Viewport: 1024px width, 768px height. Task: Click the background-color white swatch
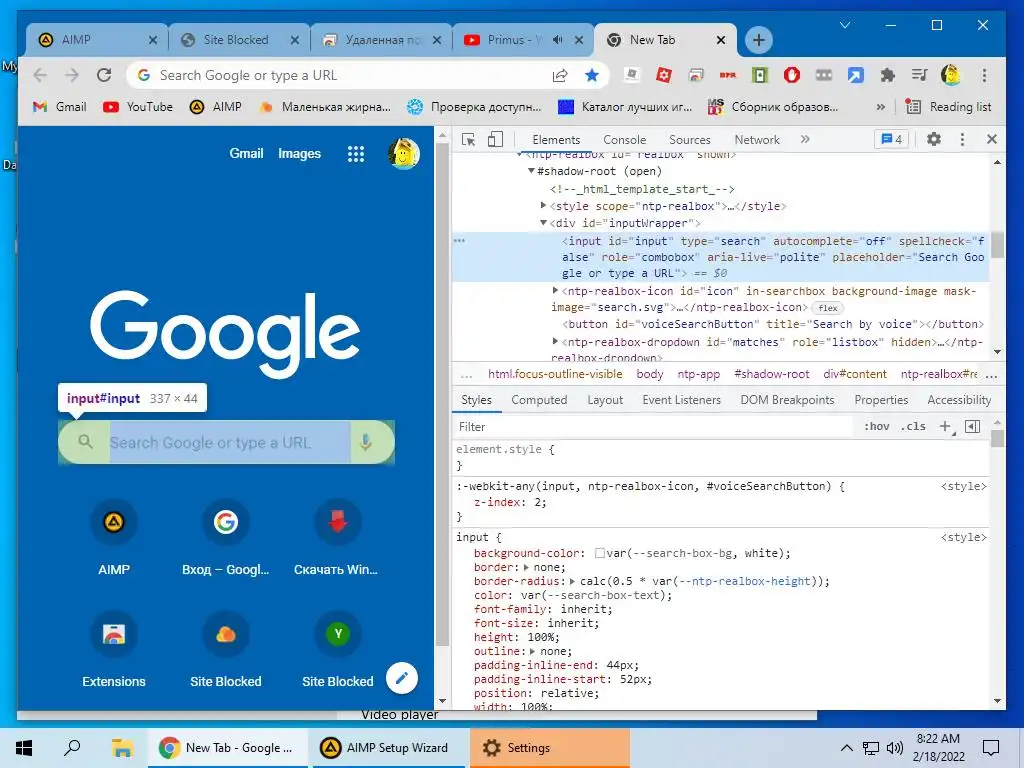point(600,553)
